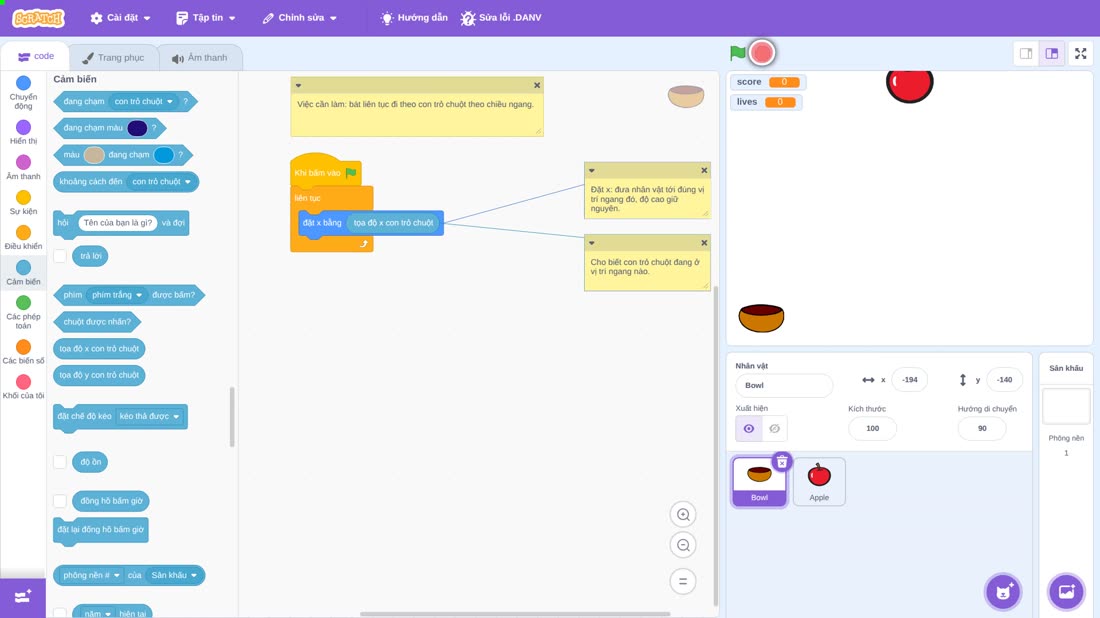
Task: Click the Sửa lỗi .DANV button
Action: pyautogui.click(x=502, y=18)
